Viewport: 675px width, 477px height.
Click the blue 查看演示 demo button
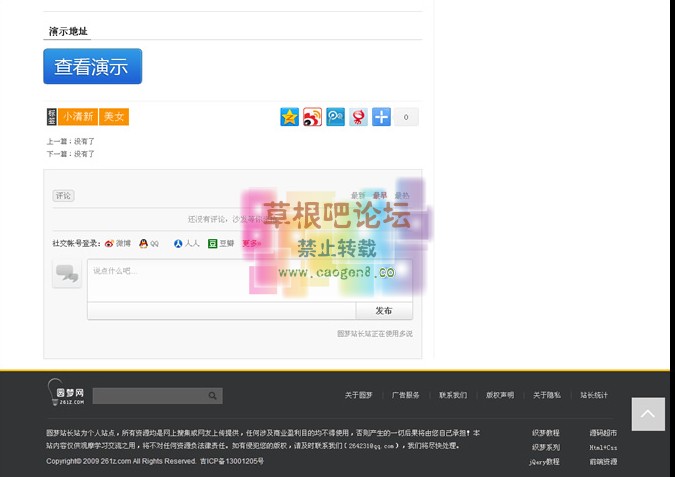[x=93, y=66]
